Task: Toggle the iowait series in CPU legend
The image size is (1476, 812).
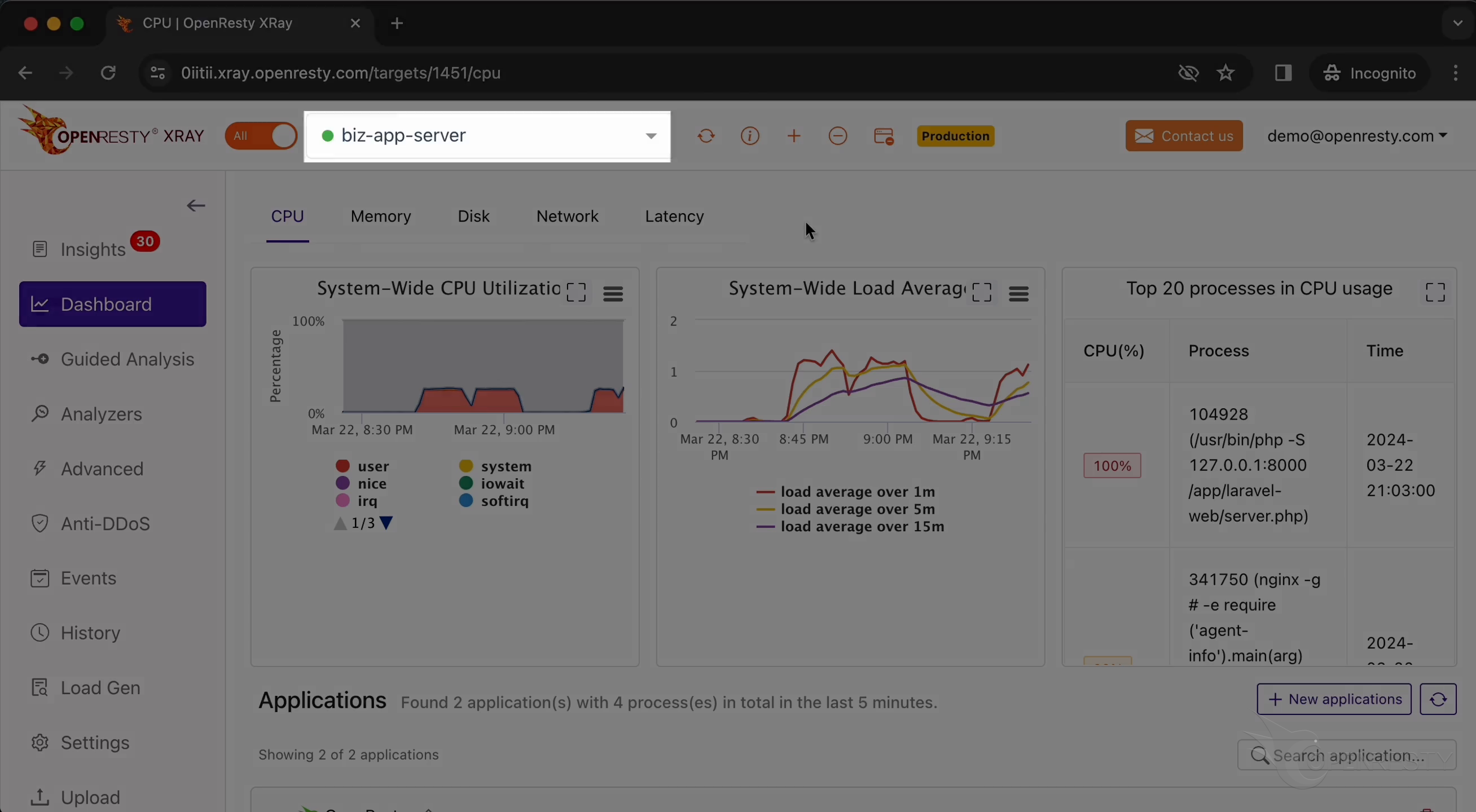Action: pos(491,483)
